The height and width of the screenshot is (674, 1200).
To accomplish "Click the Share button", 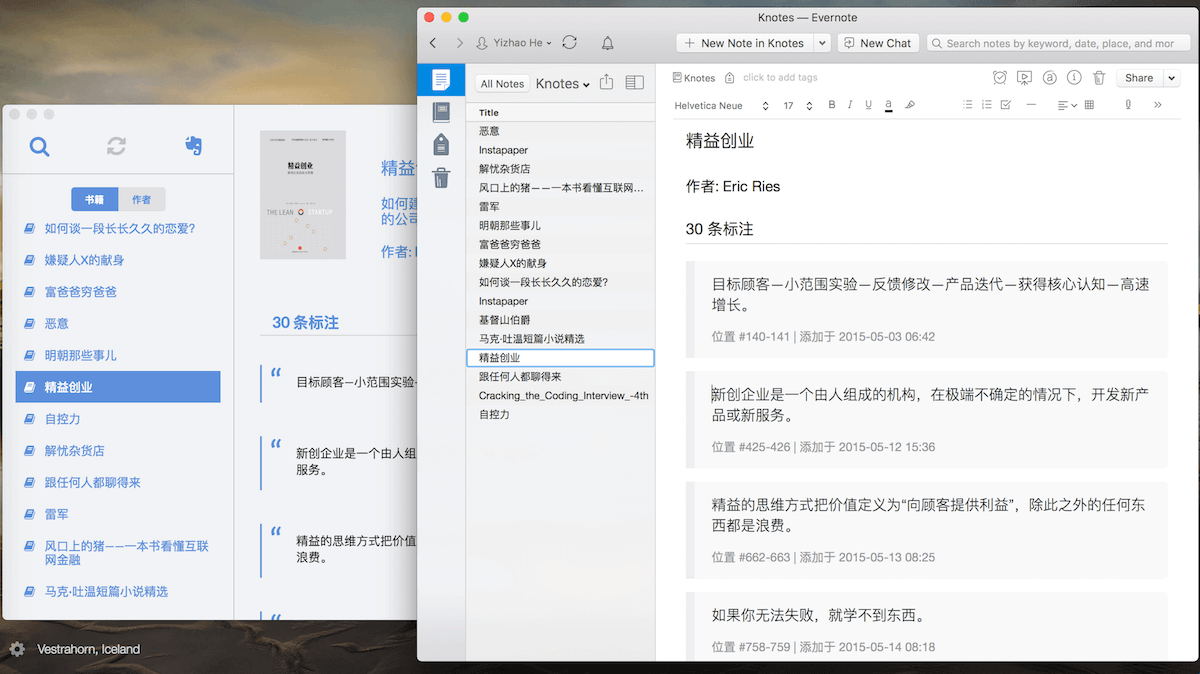I will (1139, 78).
